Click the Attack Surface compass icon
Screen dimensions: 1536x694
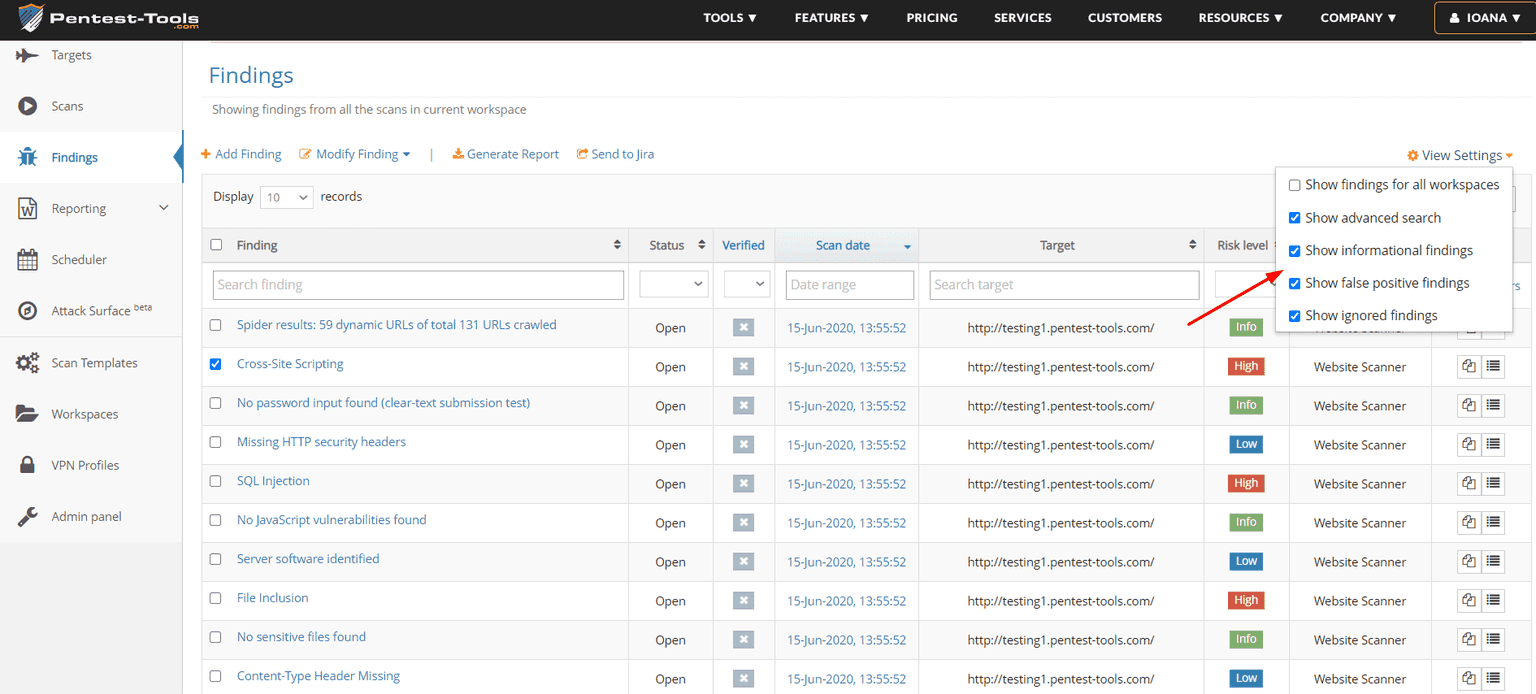point(28,311)
